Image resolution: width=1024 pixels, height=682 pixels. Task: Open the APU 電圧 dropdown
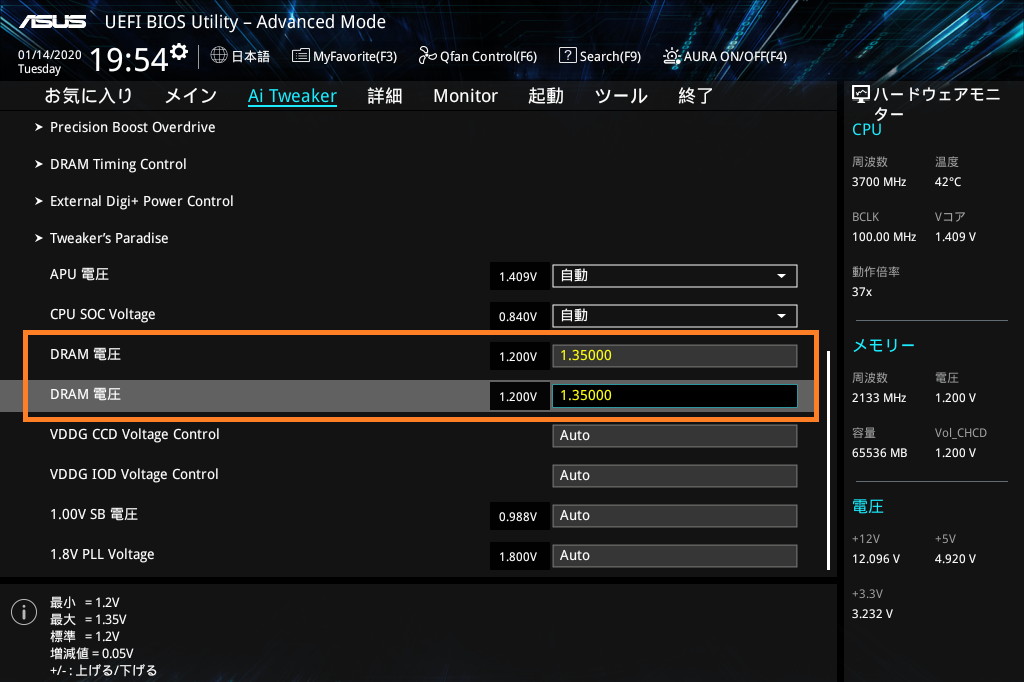[675, 276]
